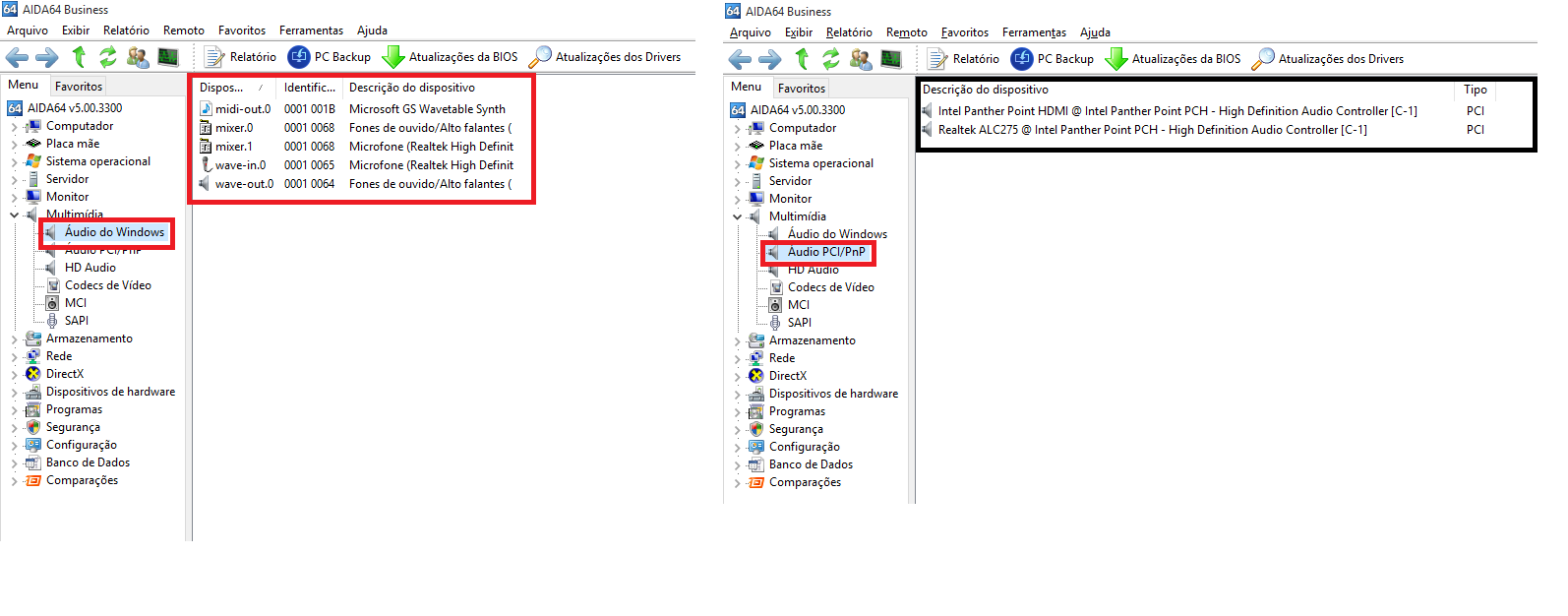Viewport: 1568px width, 616px height.
Task: Collapse the Multimídia node in right window
Action: tap(737, 216)
